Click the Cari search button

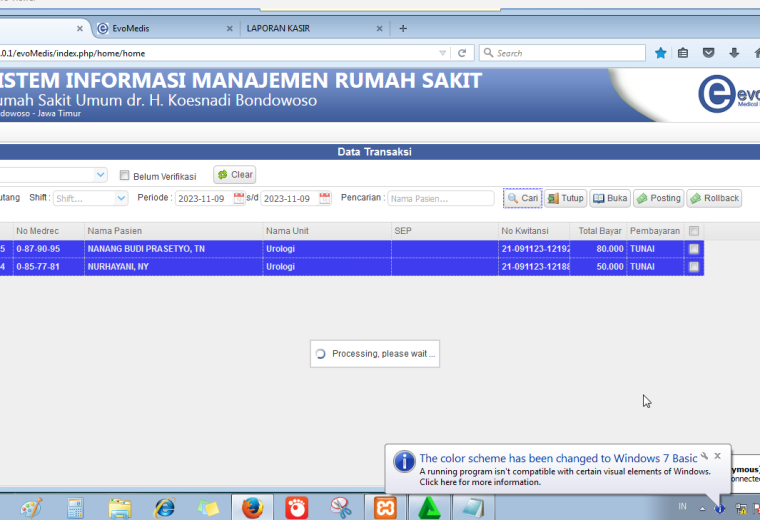[522, 198]
